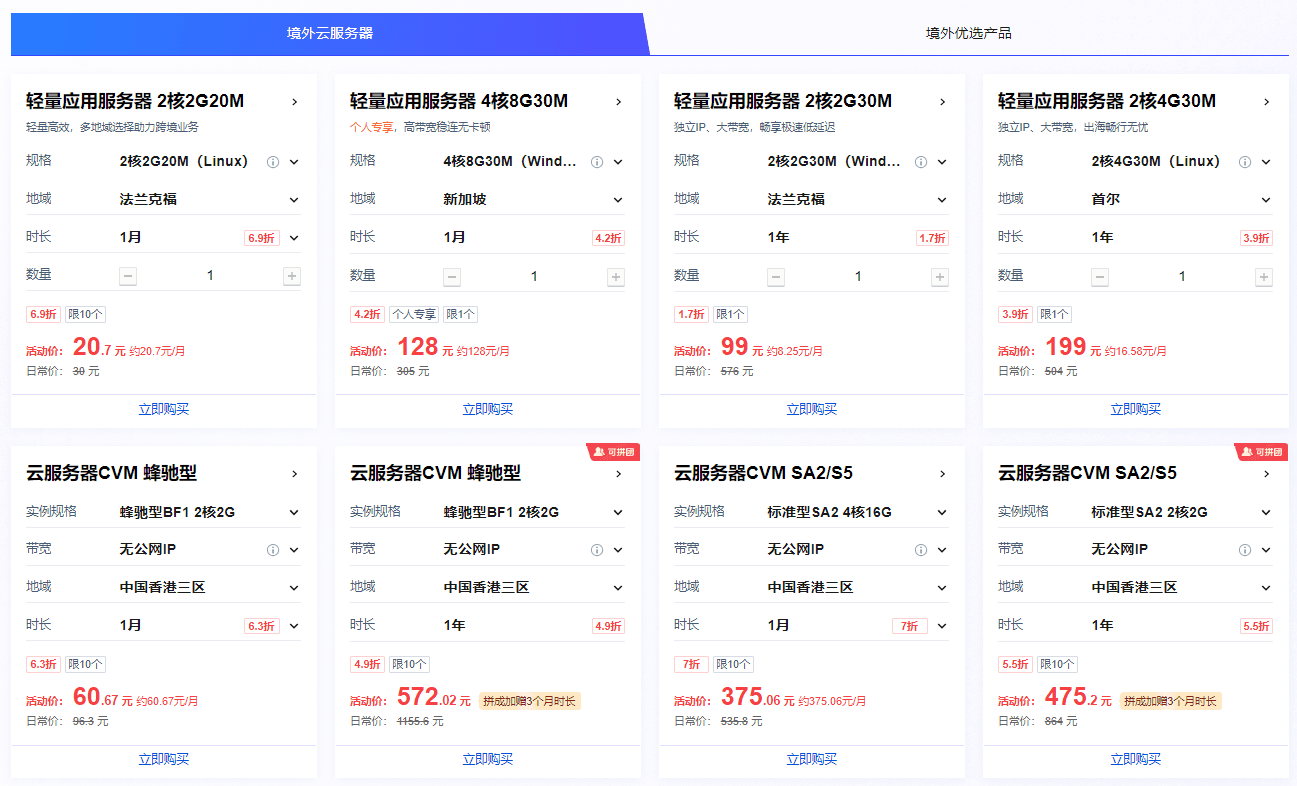
Task: Open details arrow for 蜂驰型 1年 card
Action: pyautogui.click(x=618, y=474)
